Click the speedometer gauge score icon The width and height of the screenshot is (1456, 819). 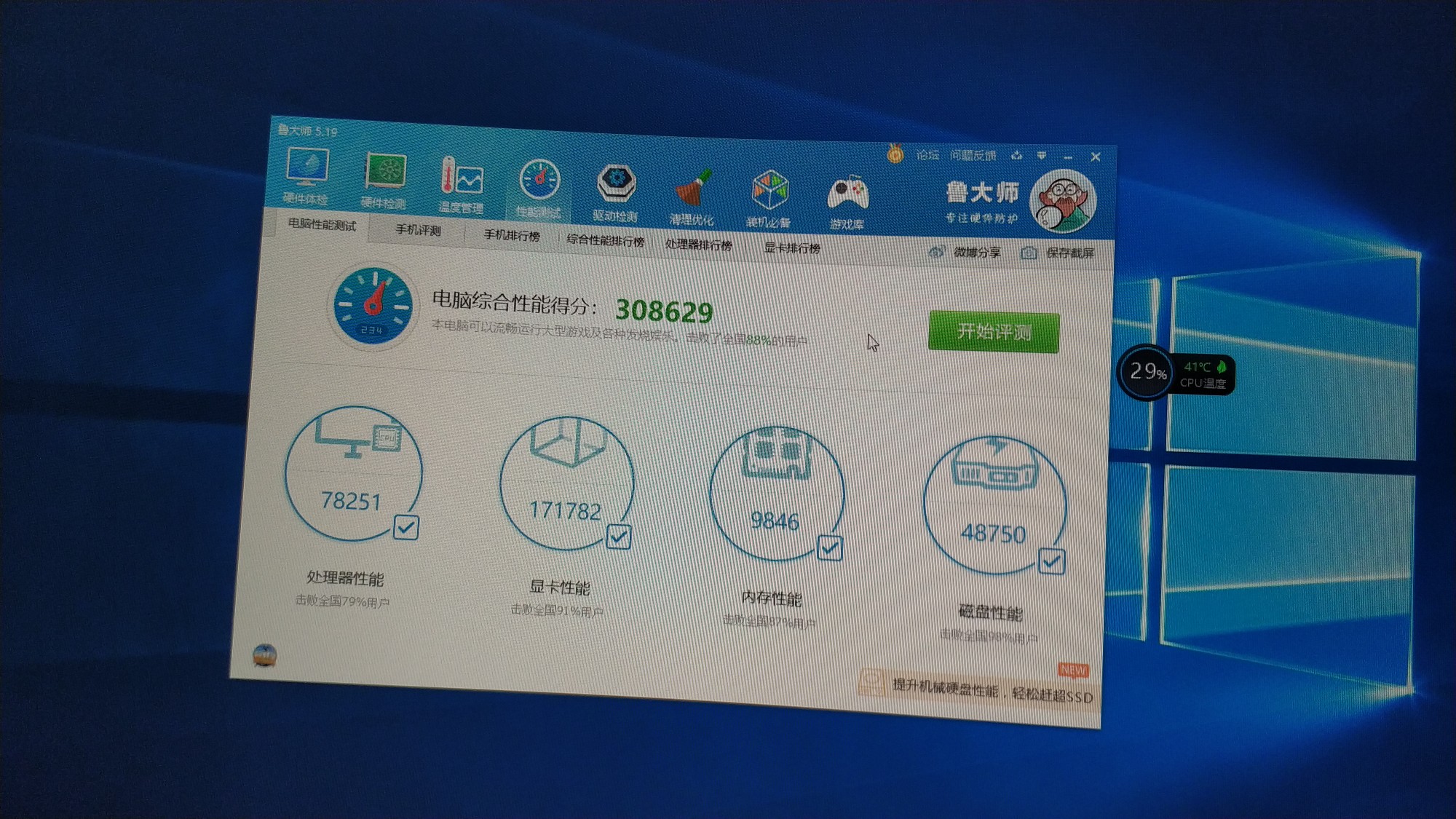(x=373, y=306)
